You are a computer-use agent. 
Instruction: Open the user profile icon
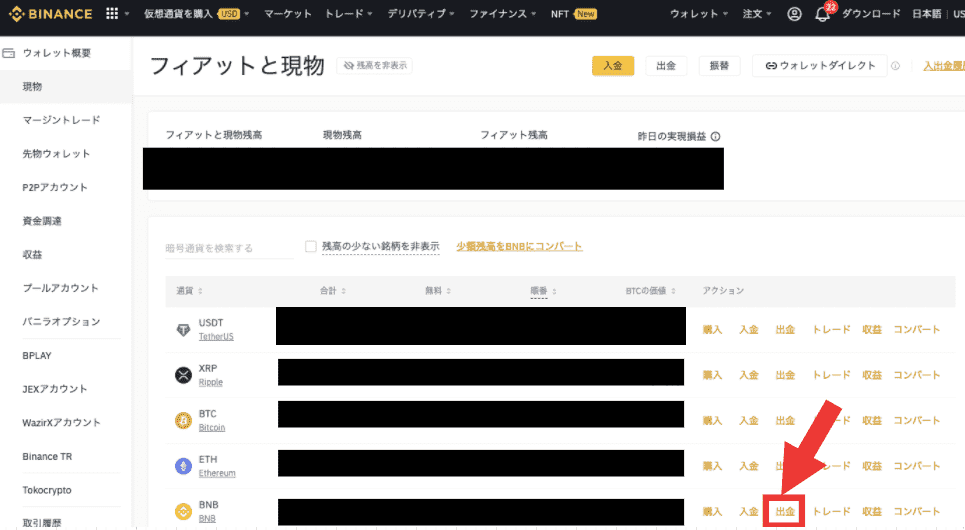coord(794,14)
